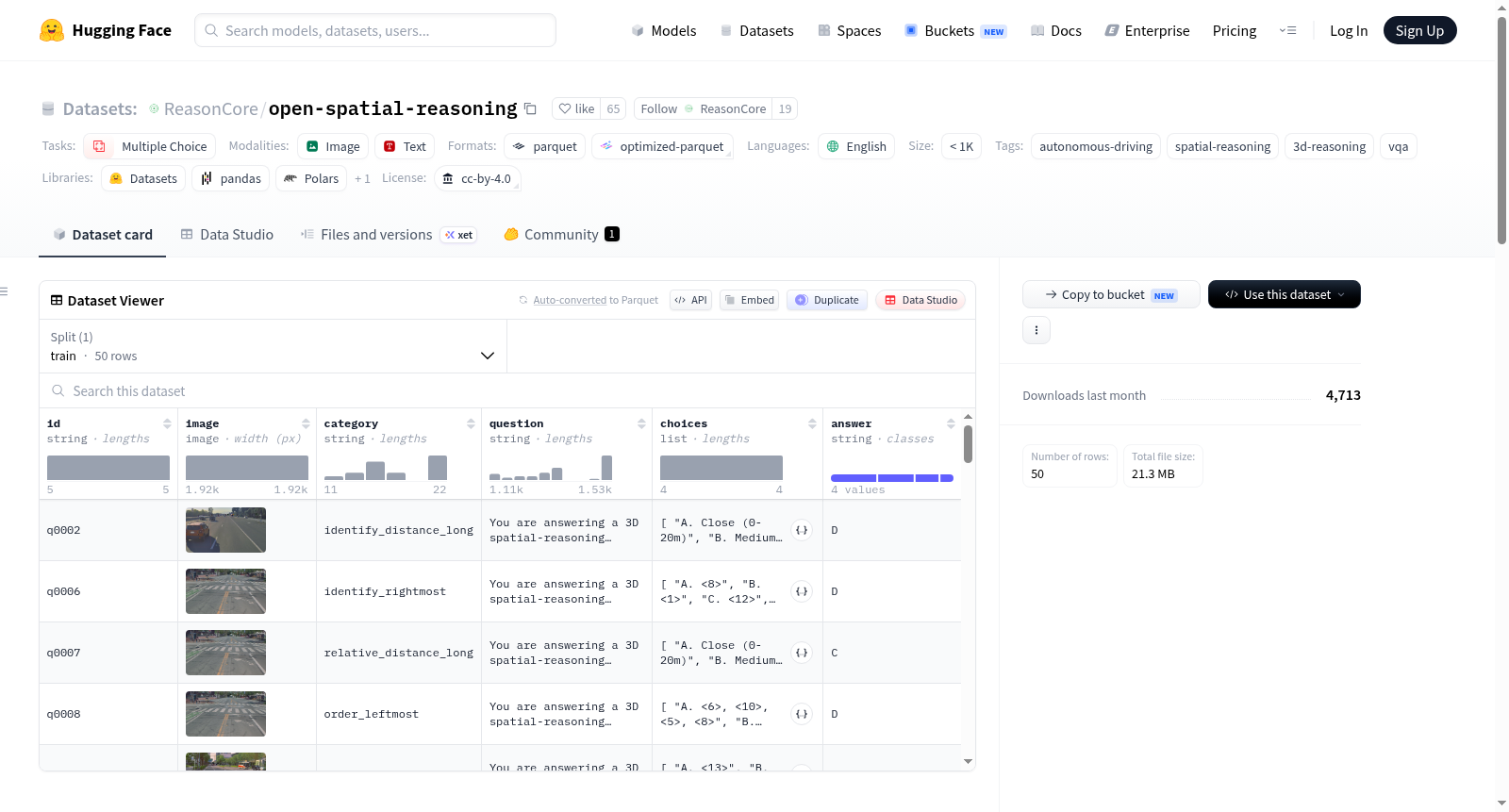Click the pandas library tag

[x=231, y=178]
